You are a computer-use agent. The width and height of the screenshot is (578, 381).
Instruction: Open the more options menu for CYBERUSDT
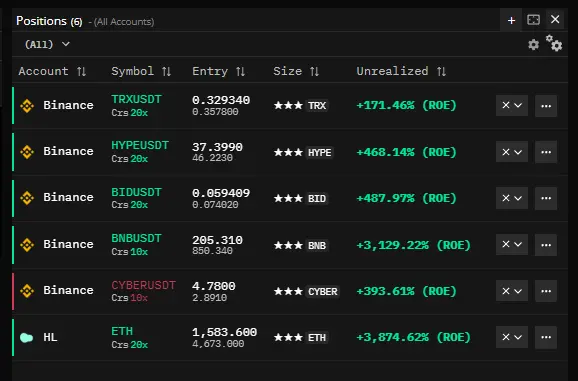(x=546, y=291)
